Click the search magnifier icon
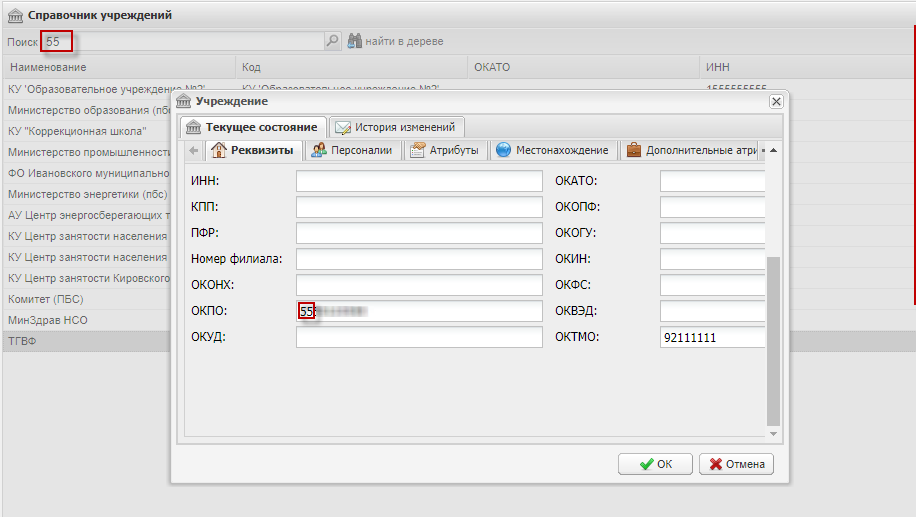The image size is (916, 517). pos(333,41)
